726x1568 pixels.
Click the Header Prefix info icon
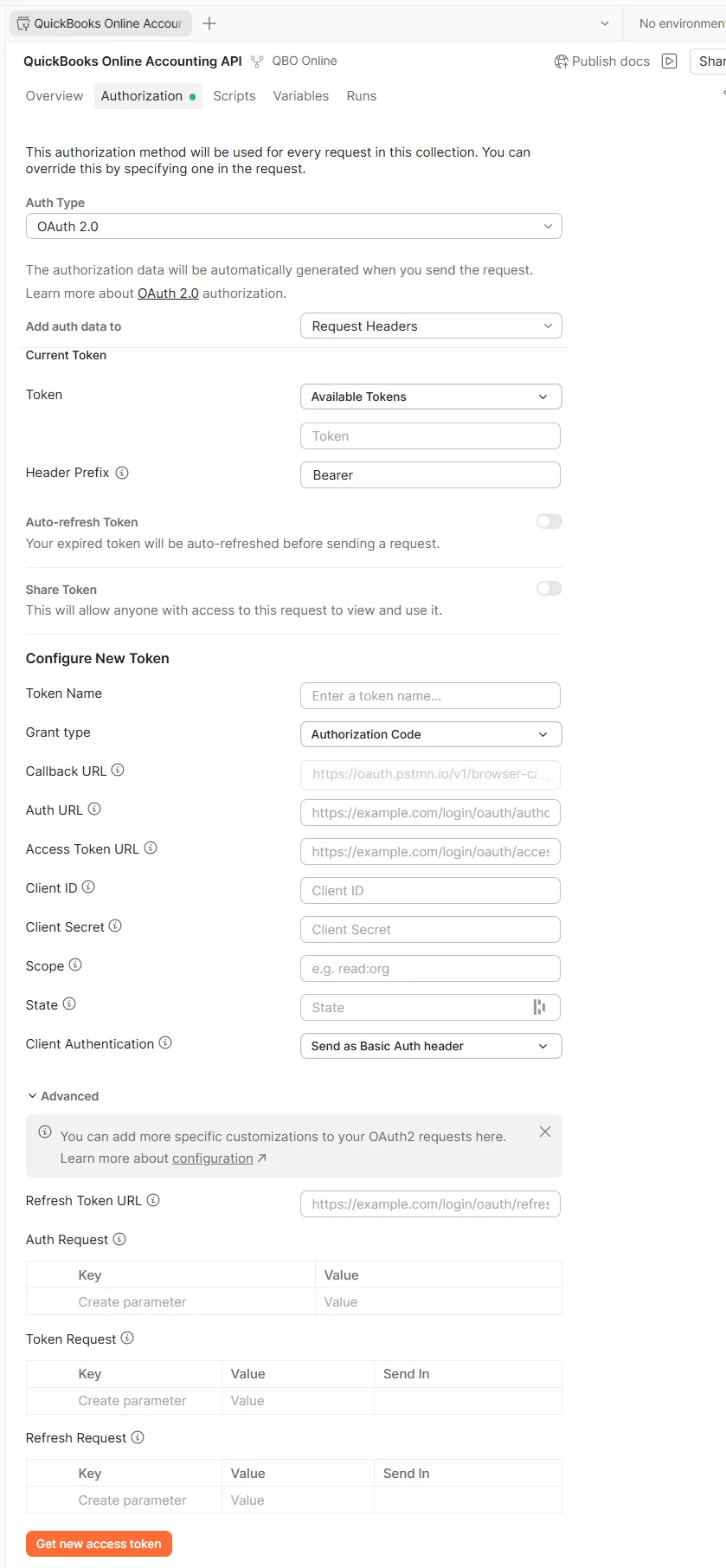point(122,473)
